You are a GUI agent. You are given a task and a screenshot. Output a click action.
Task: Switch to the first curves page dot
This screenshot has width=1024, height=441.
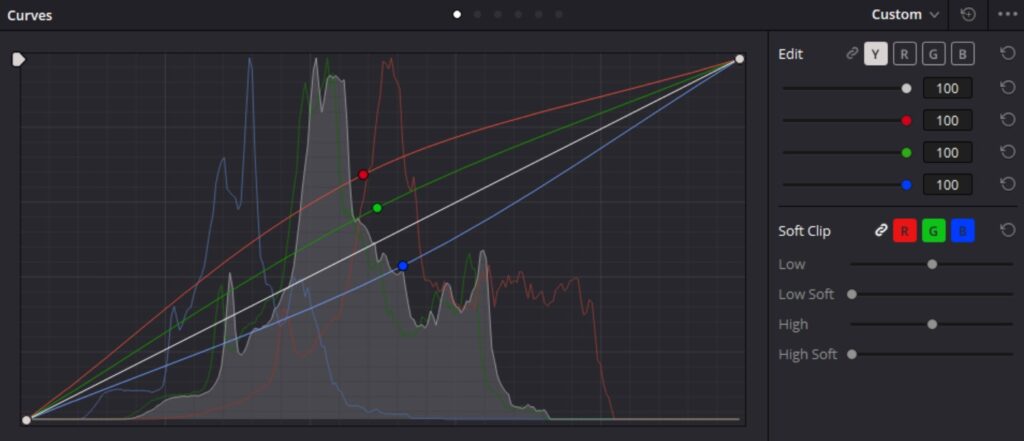pos(457,14)
